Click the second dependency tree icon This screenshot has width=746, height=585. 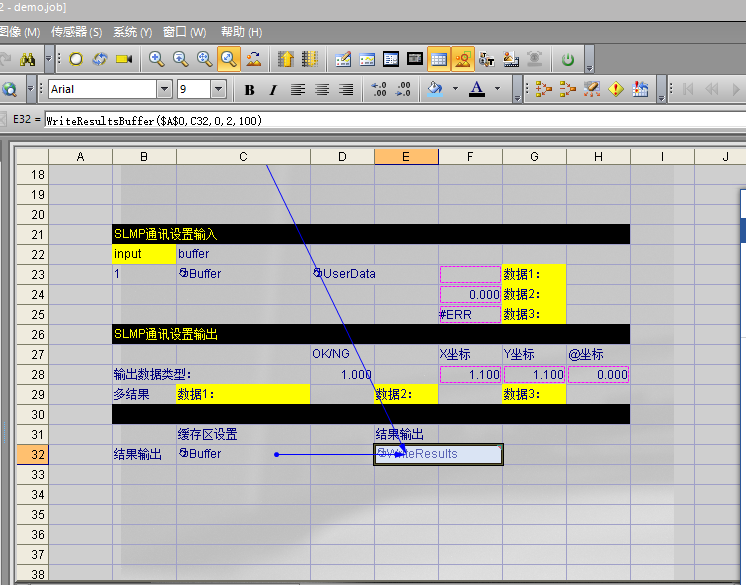tap(568, 89)
